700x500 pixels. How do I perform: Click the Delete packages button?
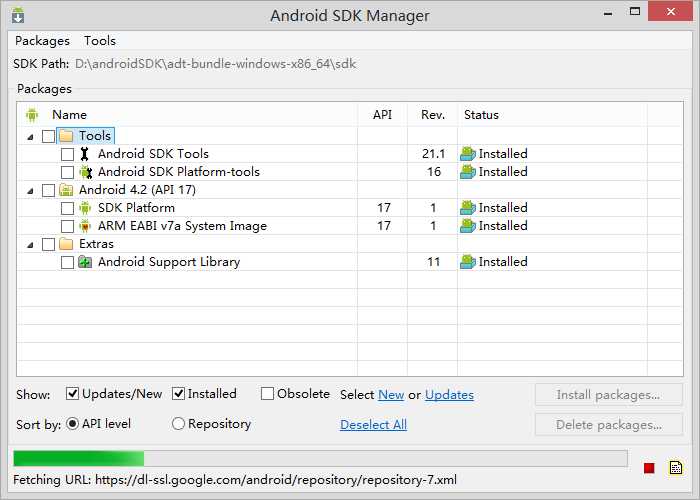pos(609,425)
